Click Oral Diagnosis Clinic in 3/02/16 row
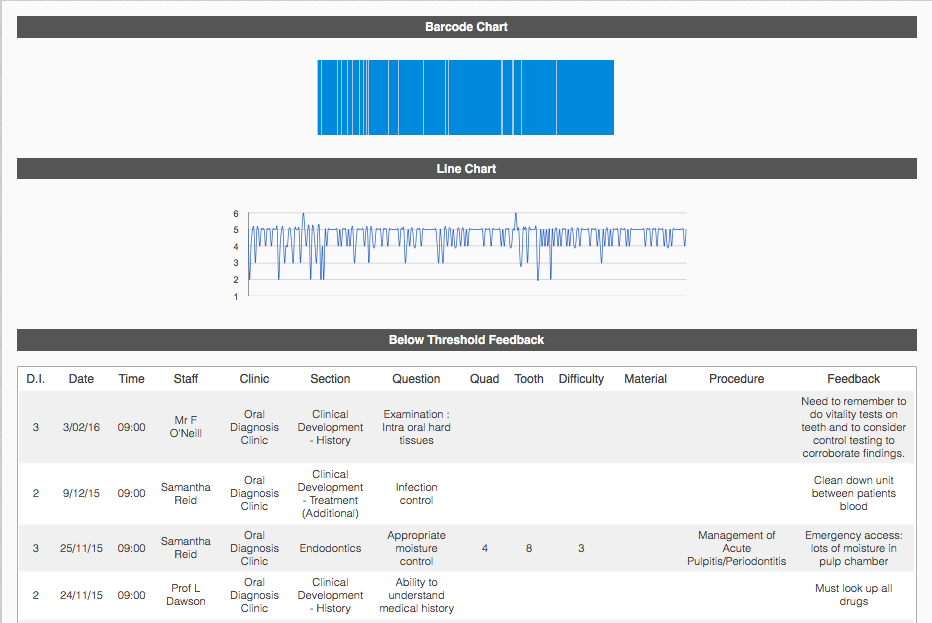The image size is (932, 623). [254, 427]
